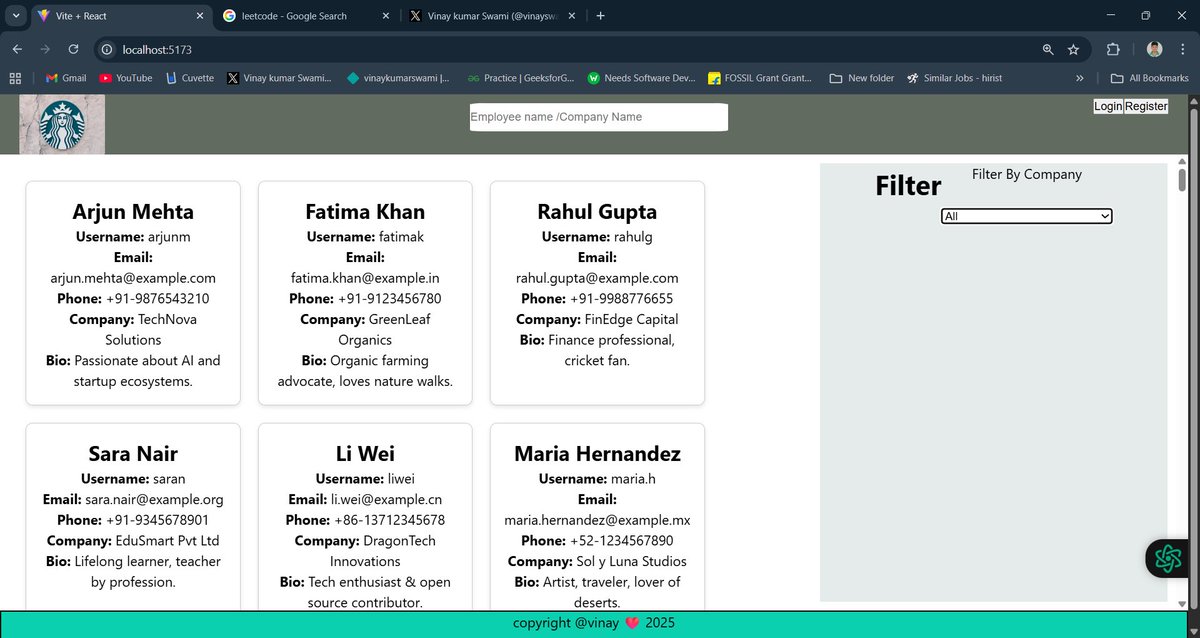Expand hidden bookmarks chevron
The width and height of the screenshot is (1200, 638).
tap(1080, 78)
